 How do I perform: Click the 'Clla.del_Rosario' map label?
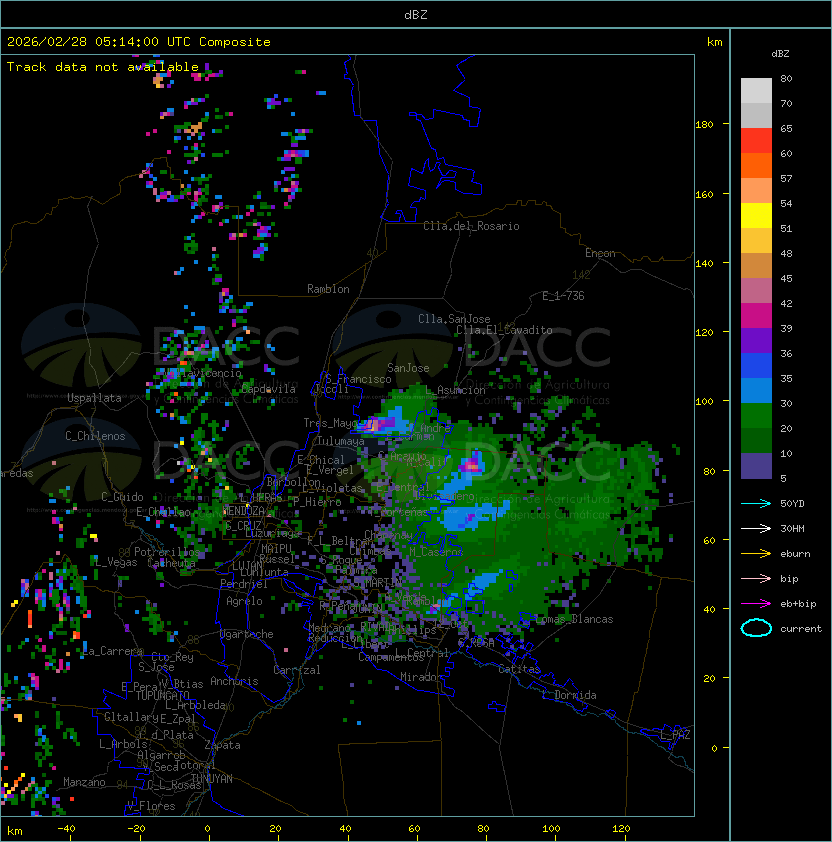pyautogui.click(x=471, y=226)
